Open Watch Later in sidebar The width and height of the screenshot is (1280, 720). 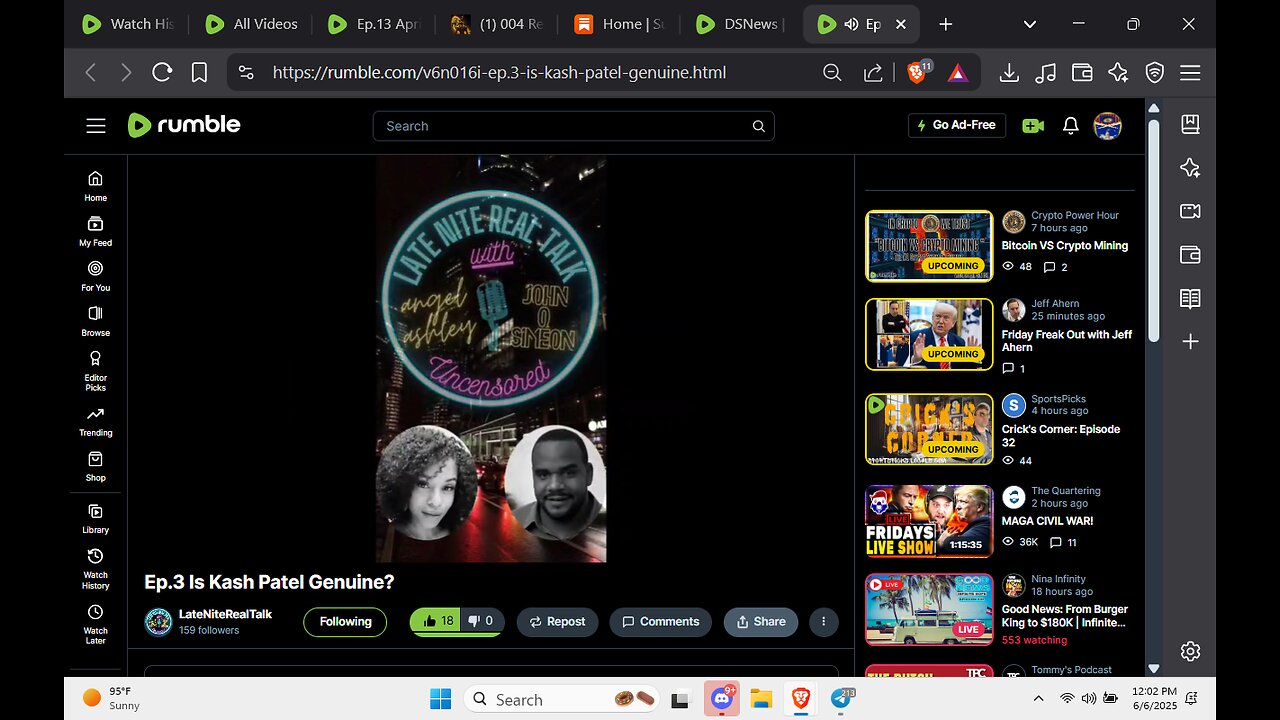click(x=95, y=624)
